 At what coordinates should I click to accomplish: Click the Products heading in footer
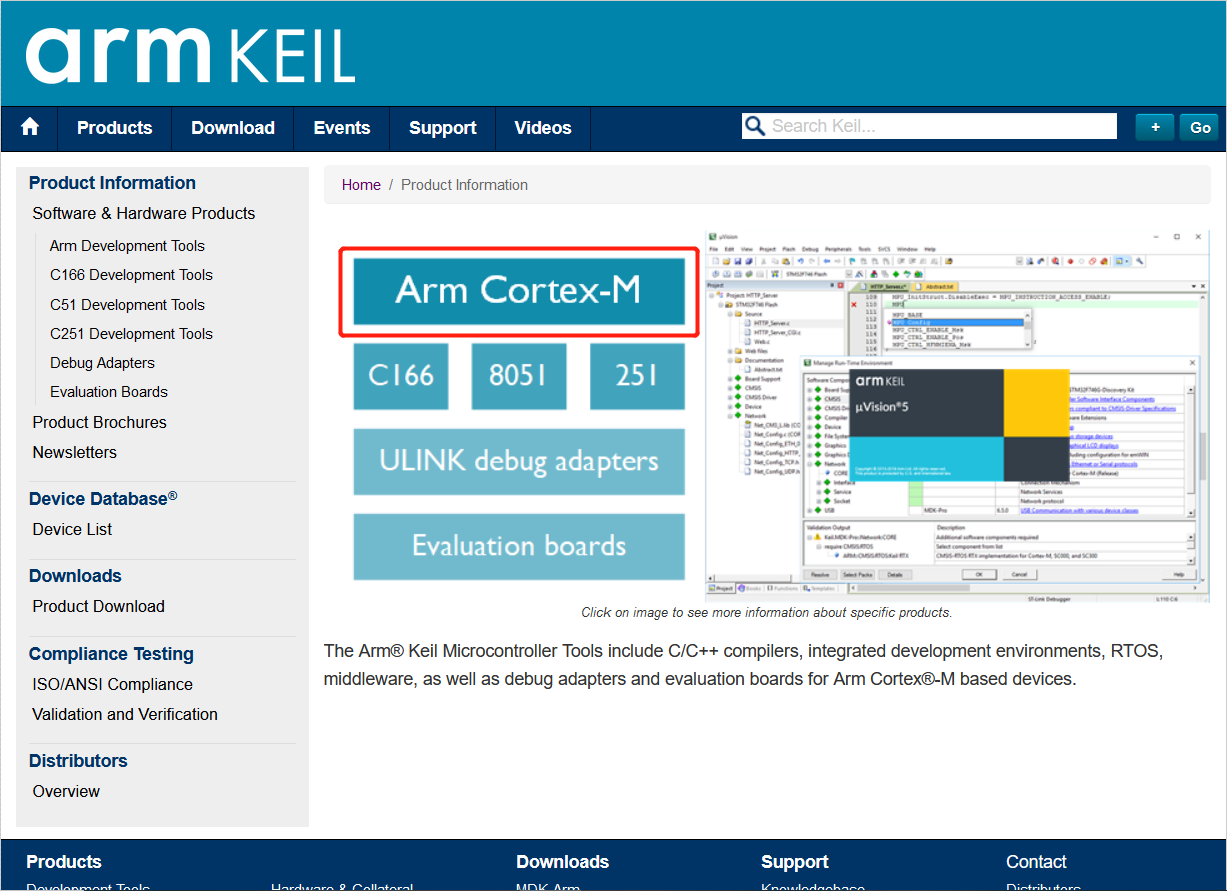(x=64, y=862)
